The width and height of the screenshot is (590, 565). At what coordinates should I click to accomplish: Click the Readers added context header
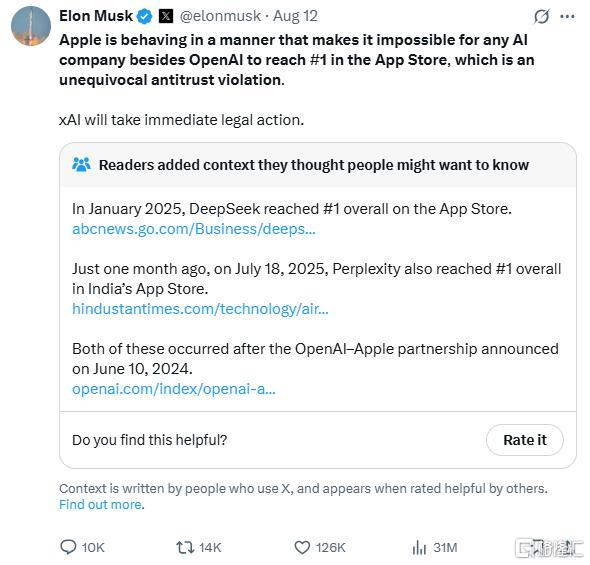click(x=314, y=165)
